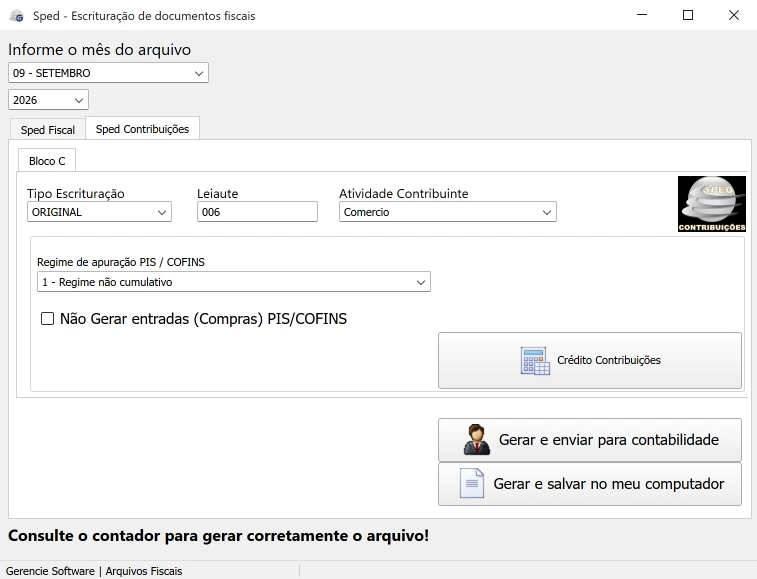Select the Sped Contribuições tab
757x579 pixels.
[x=142, y=129]
